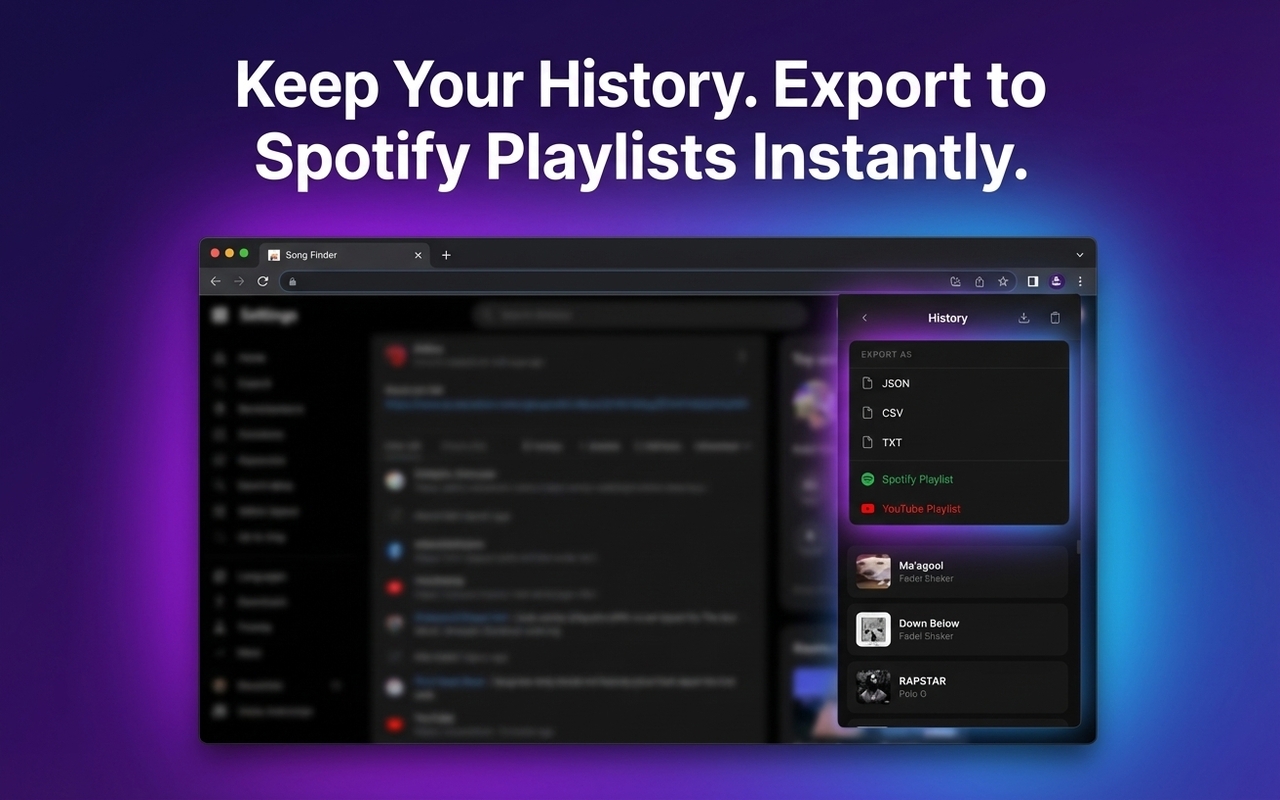Screen dimensions: 1280x800
Task: Open the export download icon in History
Action: pos(1024,318)
